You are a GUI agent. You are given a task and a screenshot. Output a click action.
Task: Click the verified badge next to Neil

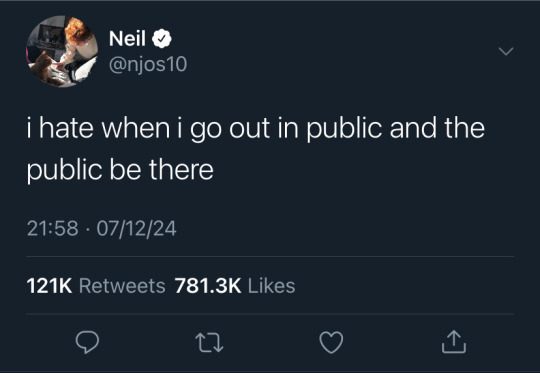(x=162, y=39)
